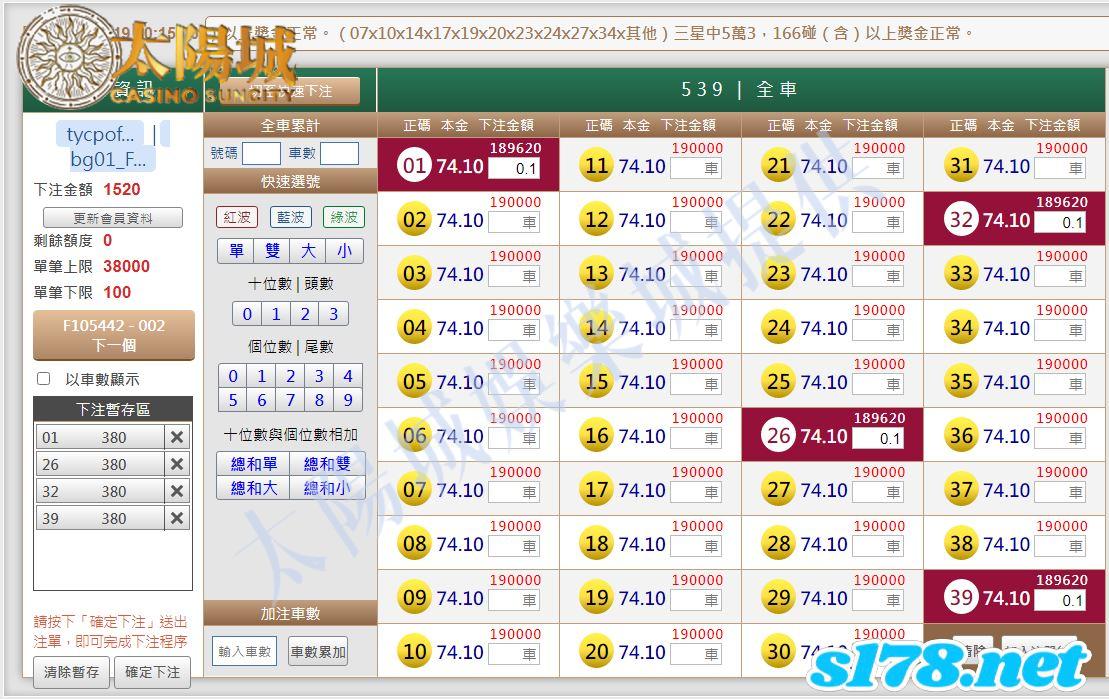Select number ball 10
The height and width of the screenshot is (699, 1109).
[x=414, y=652]
